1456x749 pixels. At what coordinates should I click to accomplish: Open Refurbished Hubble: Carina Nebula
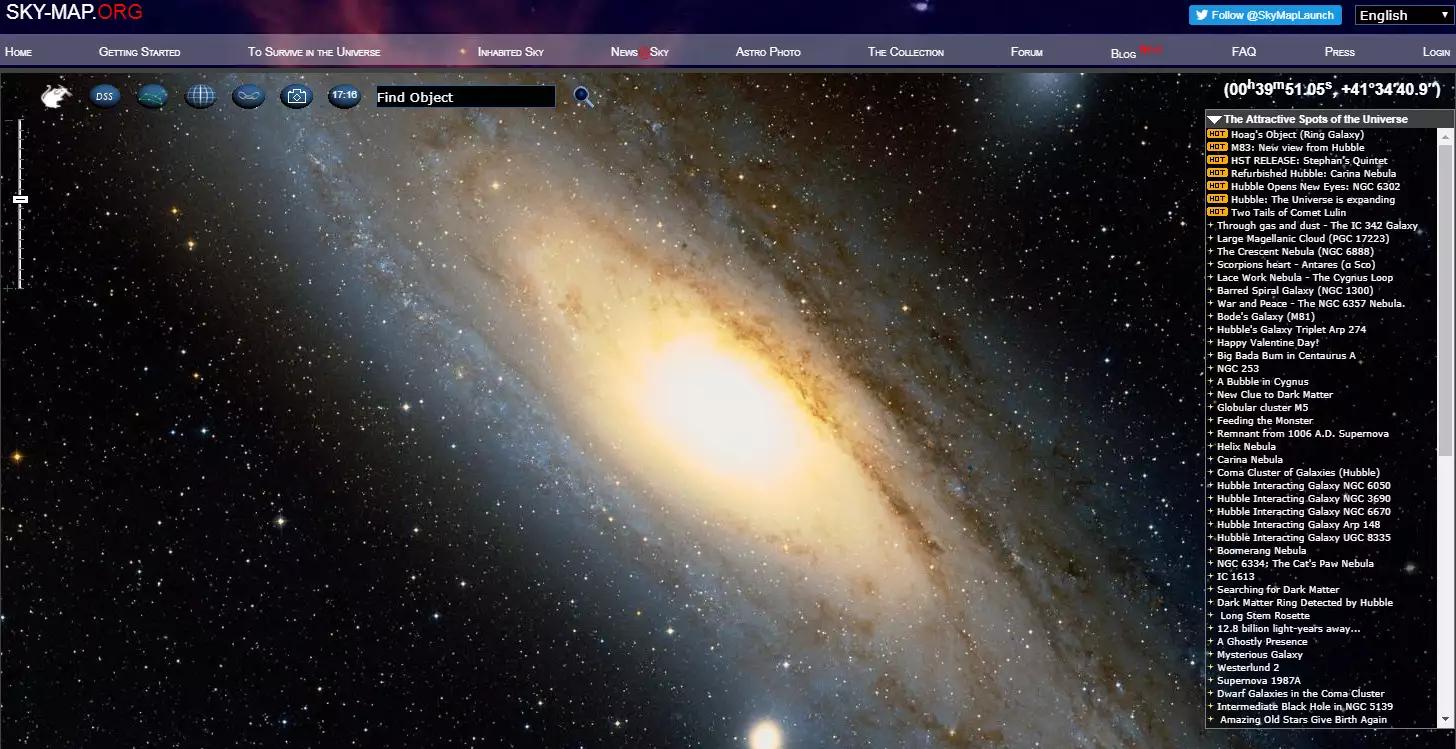click(x=1313, y=173)
